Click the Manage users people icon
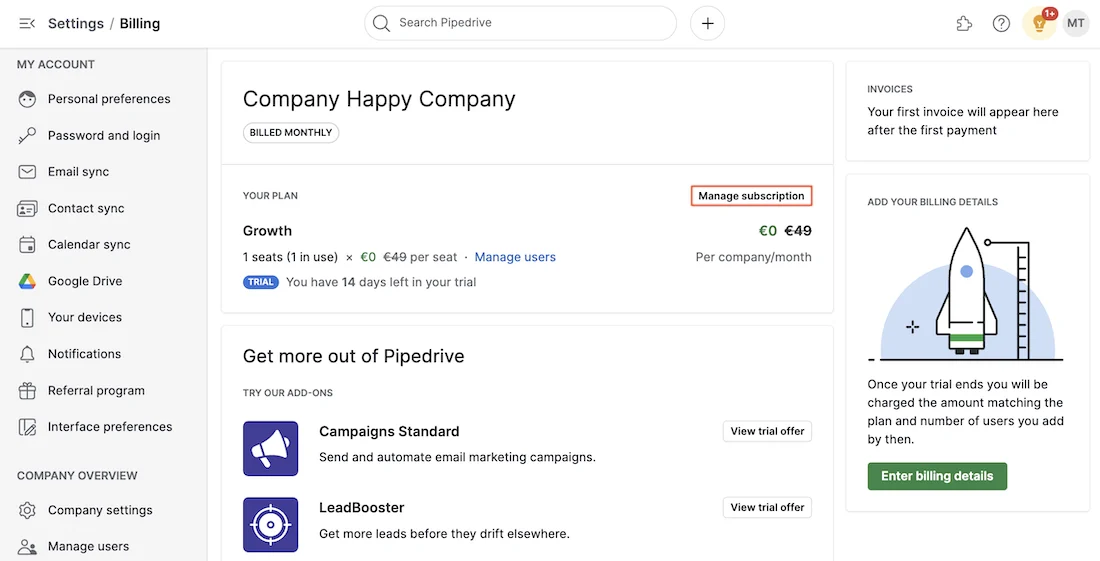This screenshot has height=561, width=1100. (x=27, y=546)
